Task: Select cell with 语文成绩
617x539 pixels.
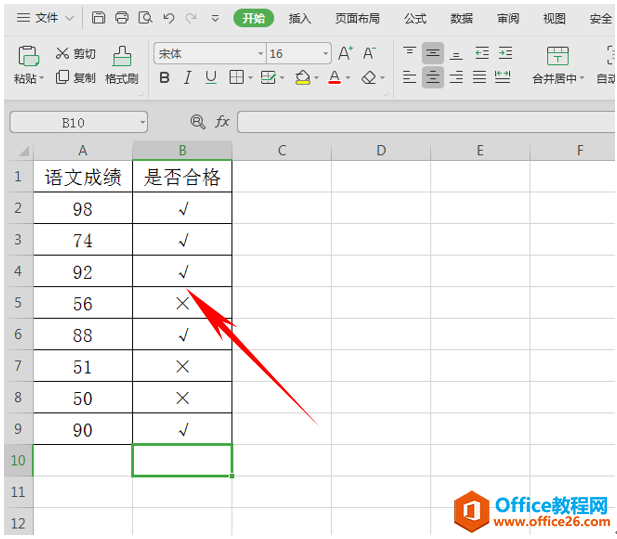Action: pos(83,177)
